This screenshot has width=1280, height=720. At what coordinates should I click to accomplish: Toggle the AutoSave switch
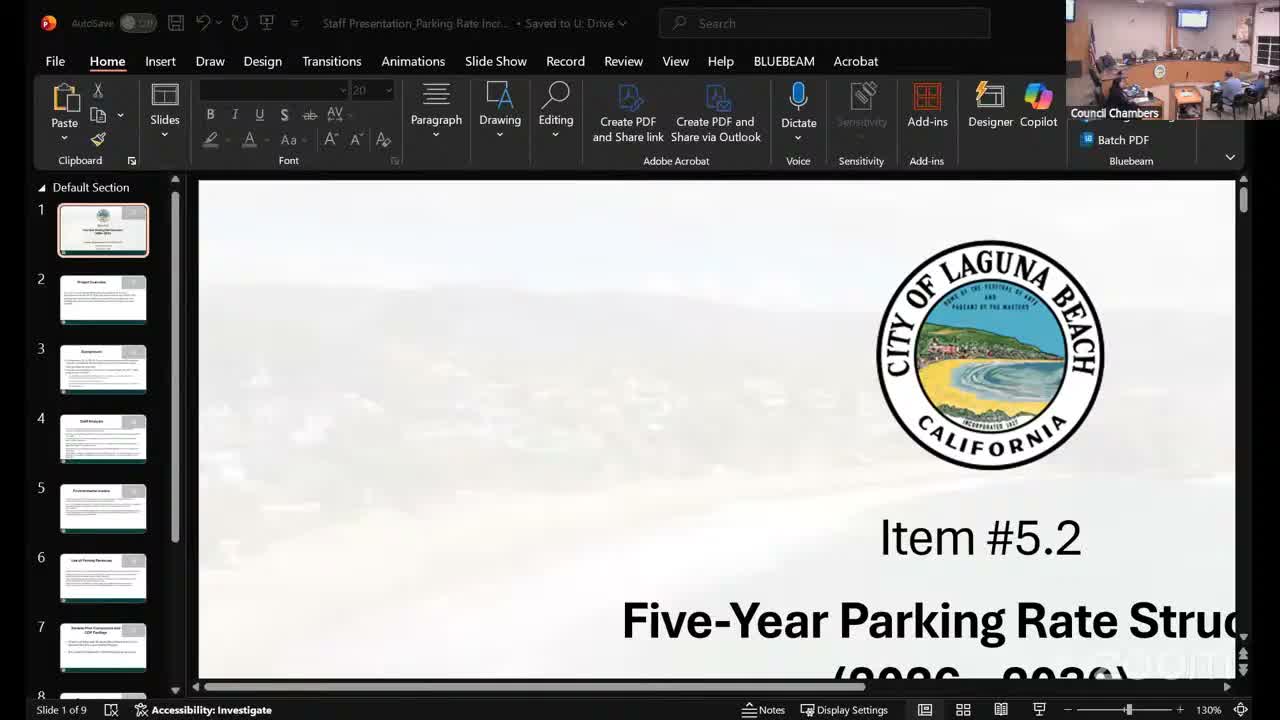138,23
